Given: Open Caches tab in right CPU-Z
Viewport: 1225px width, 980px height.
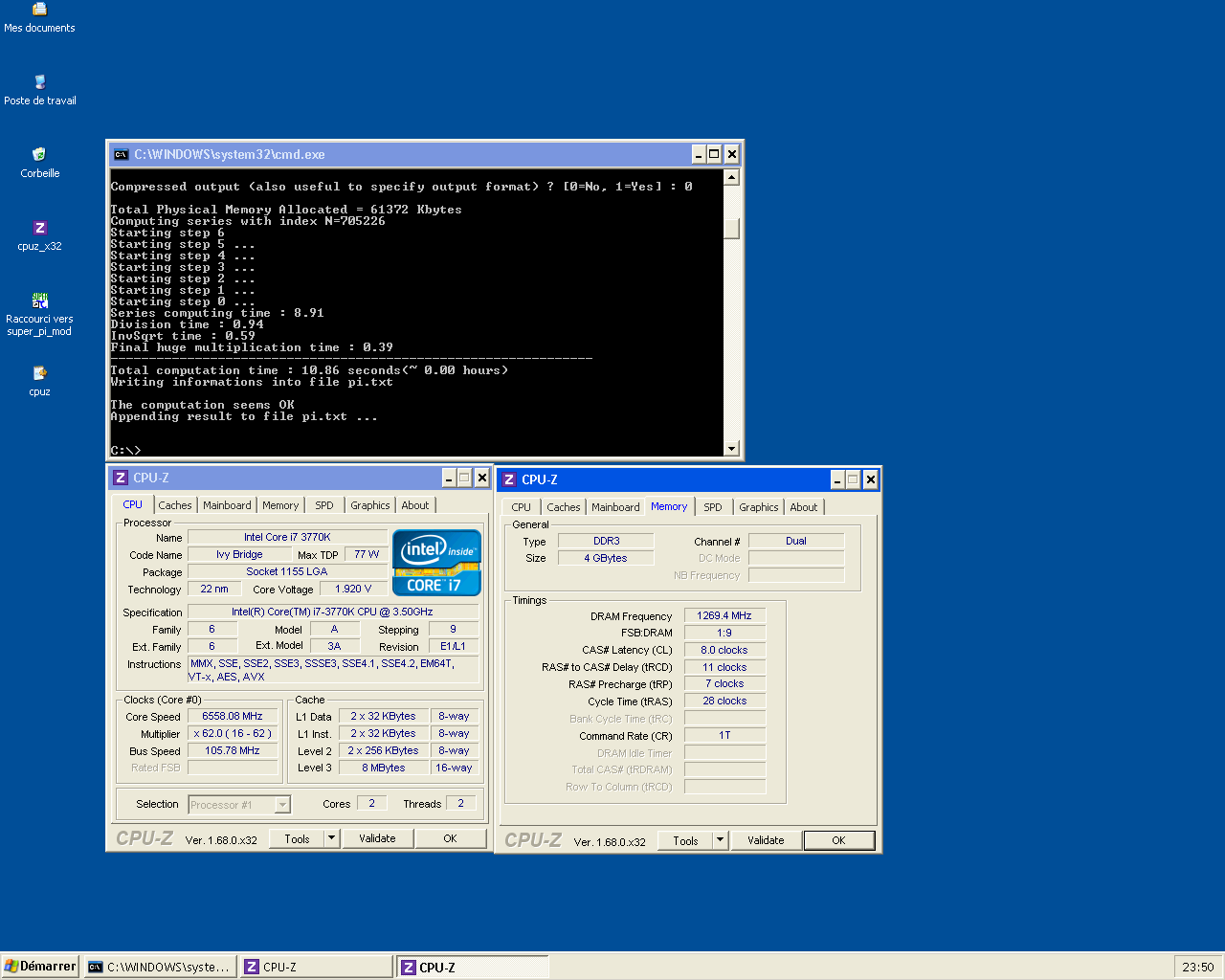Looking at the screenshot, I should coord(564,507).
